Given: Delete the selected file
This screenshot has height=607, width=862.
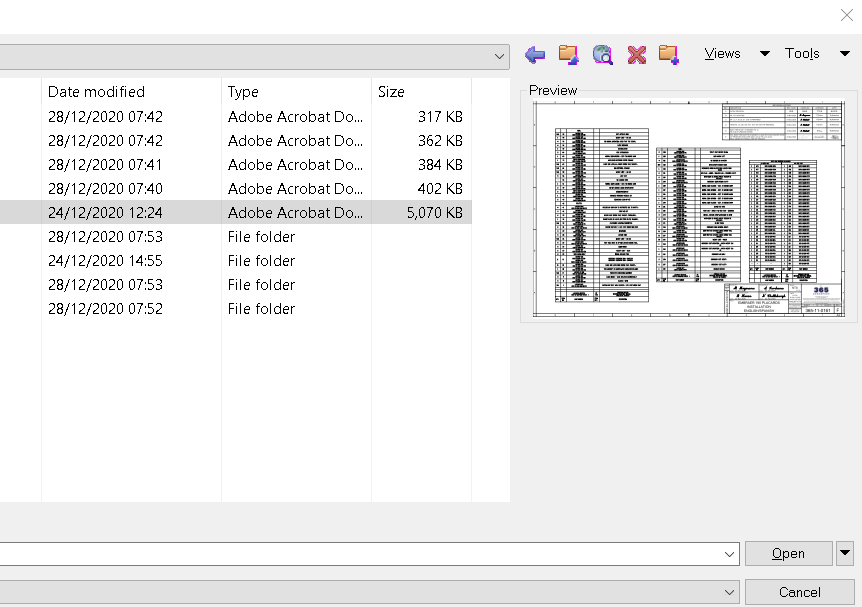Looking at the screenshot, I should click(x=637, y=55).
